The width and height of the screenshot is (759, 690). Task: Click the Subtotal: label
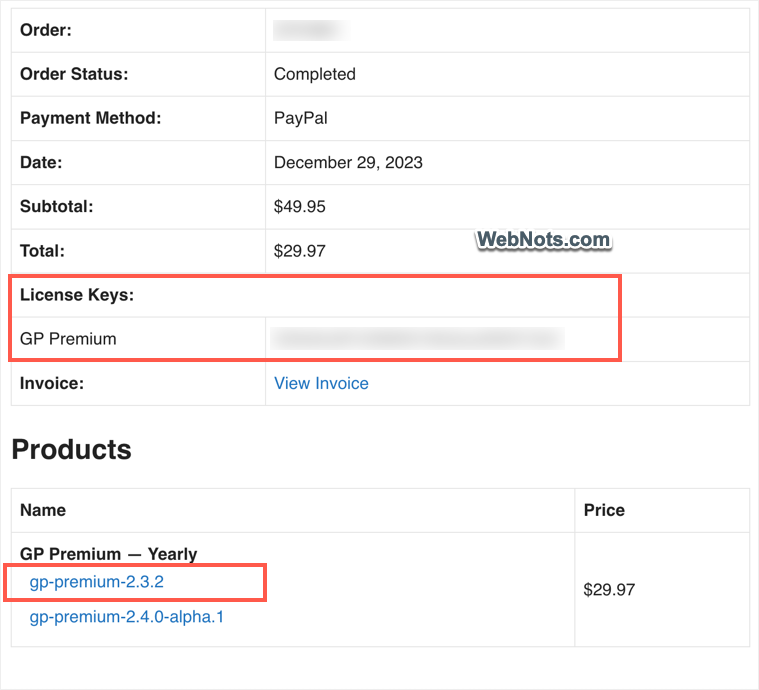(57, 206)
